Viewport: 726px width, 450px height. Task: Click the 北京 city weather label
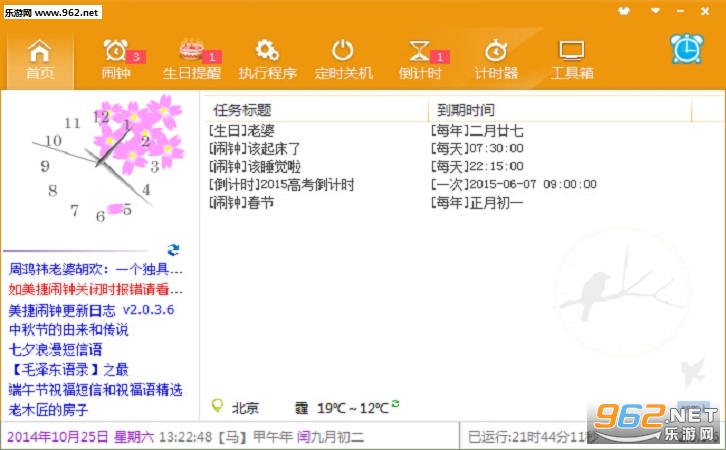[x=245, y=408]
